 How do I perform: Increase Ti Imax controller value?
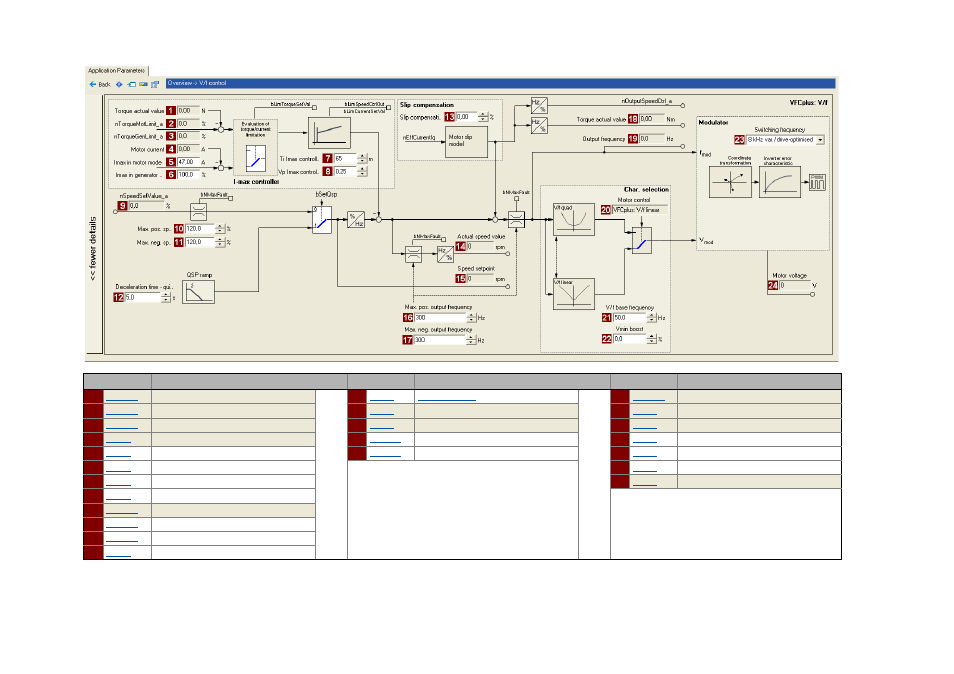[x=363, y=156]
